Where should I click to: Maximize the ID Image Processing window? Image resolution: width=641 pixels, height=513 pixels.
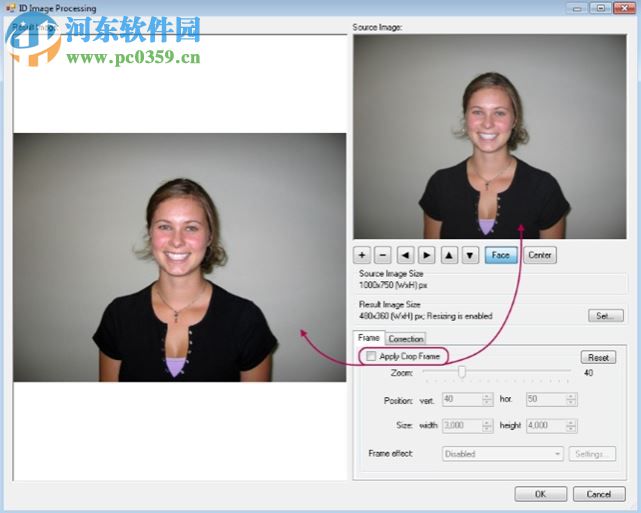[601, 8]
